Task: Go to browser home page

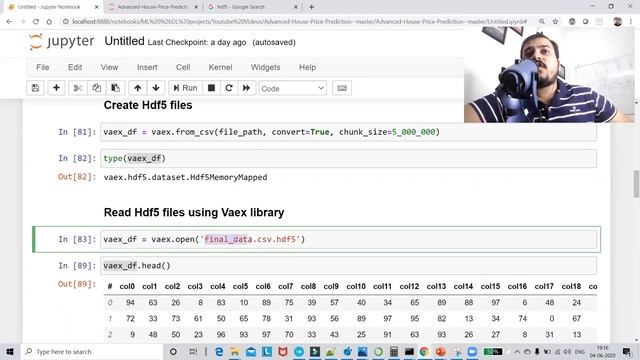Action: point(49,22)
